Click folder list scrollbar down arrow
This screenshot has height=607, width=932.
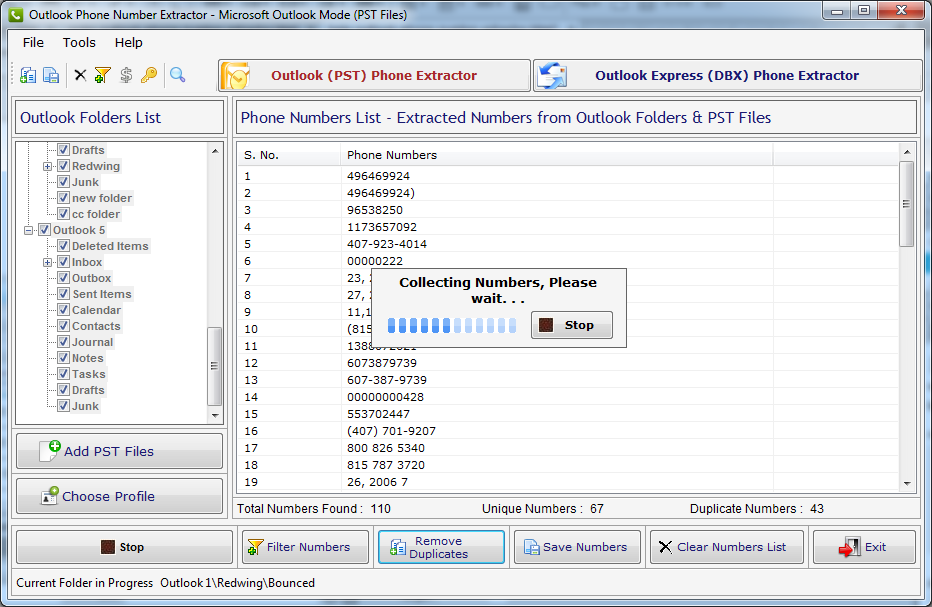point(215,416)
